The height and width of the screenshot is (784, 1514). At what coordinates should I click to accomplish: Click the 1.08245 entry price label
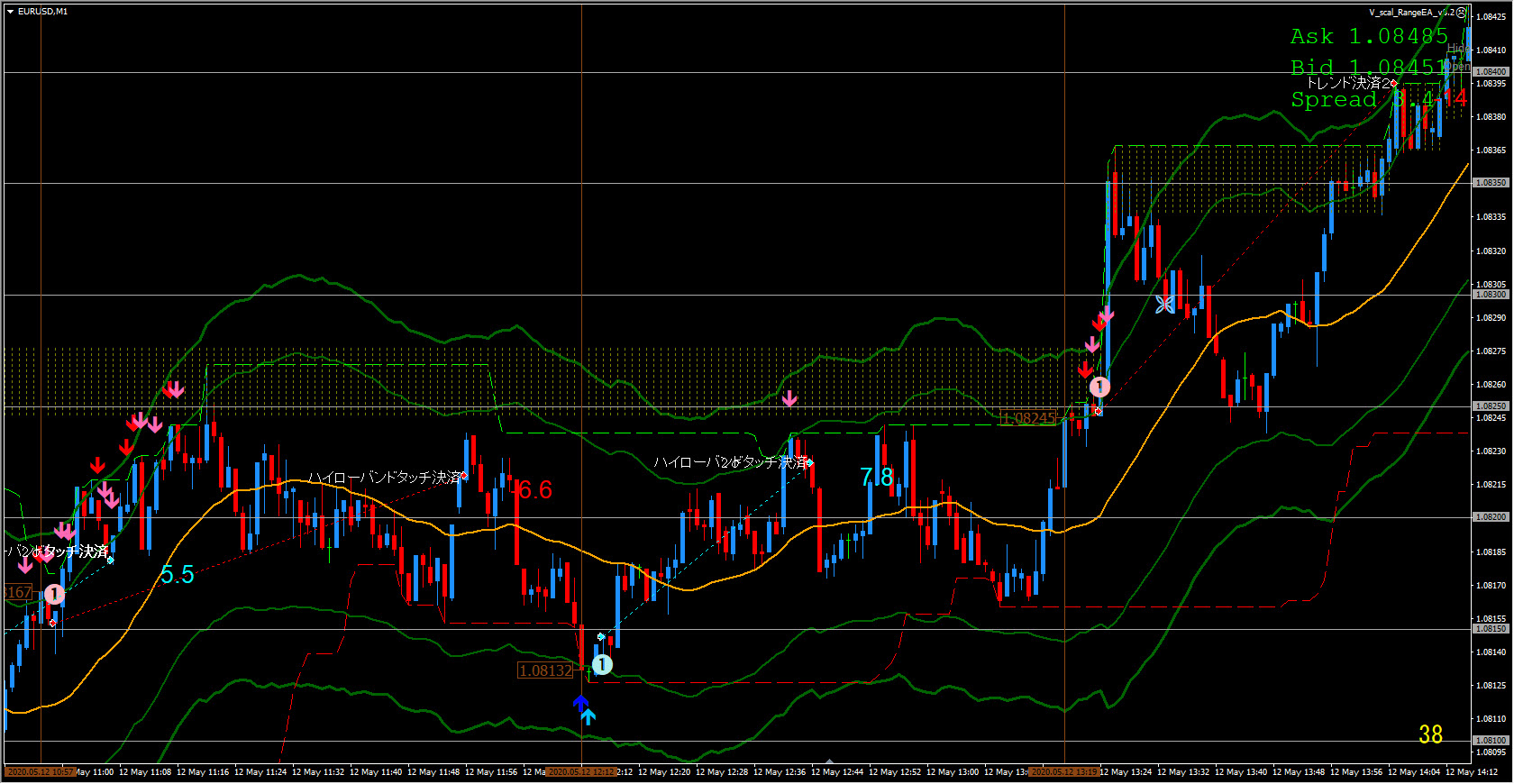point(1027,418)
